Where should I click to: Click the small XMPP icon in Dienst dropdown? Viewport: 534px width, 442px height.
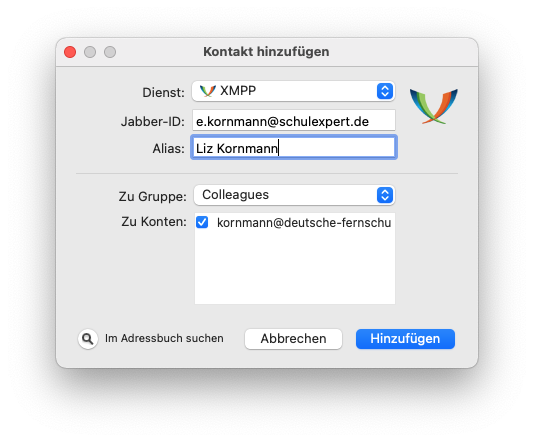tap(208, 91)
